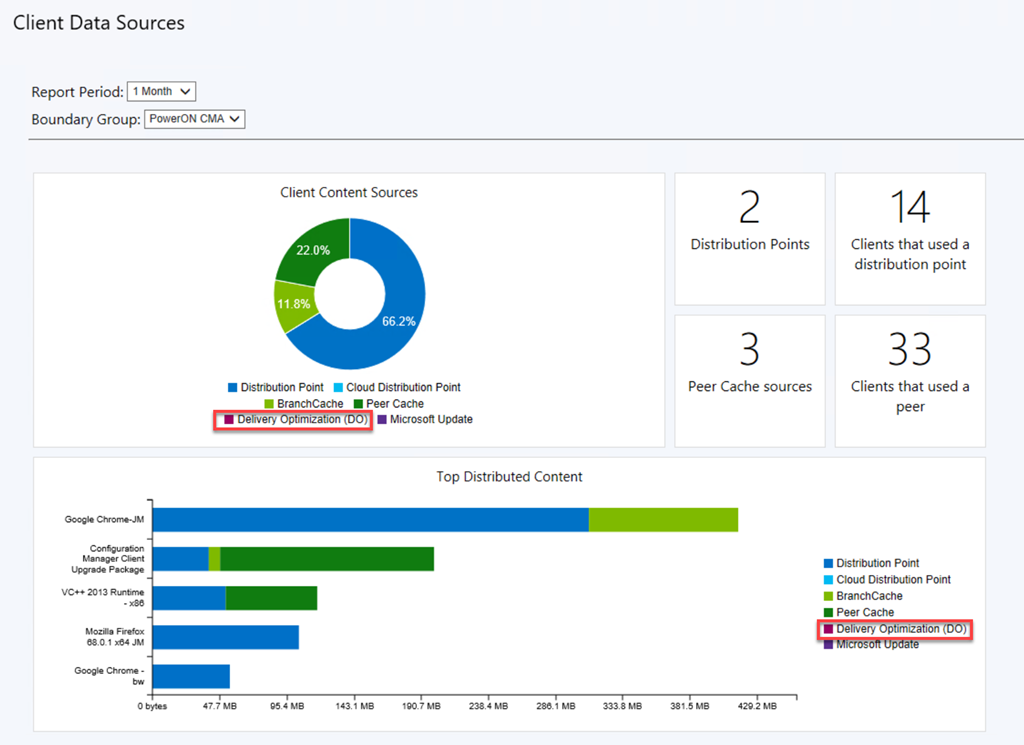
Task: Open the Report Period dropdown
Action: tap(161, 91)
